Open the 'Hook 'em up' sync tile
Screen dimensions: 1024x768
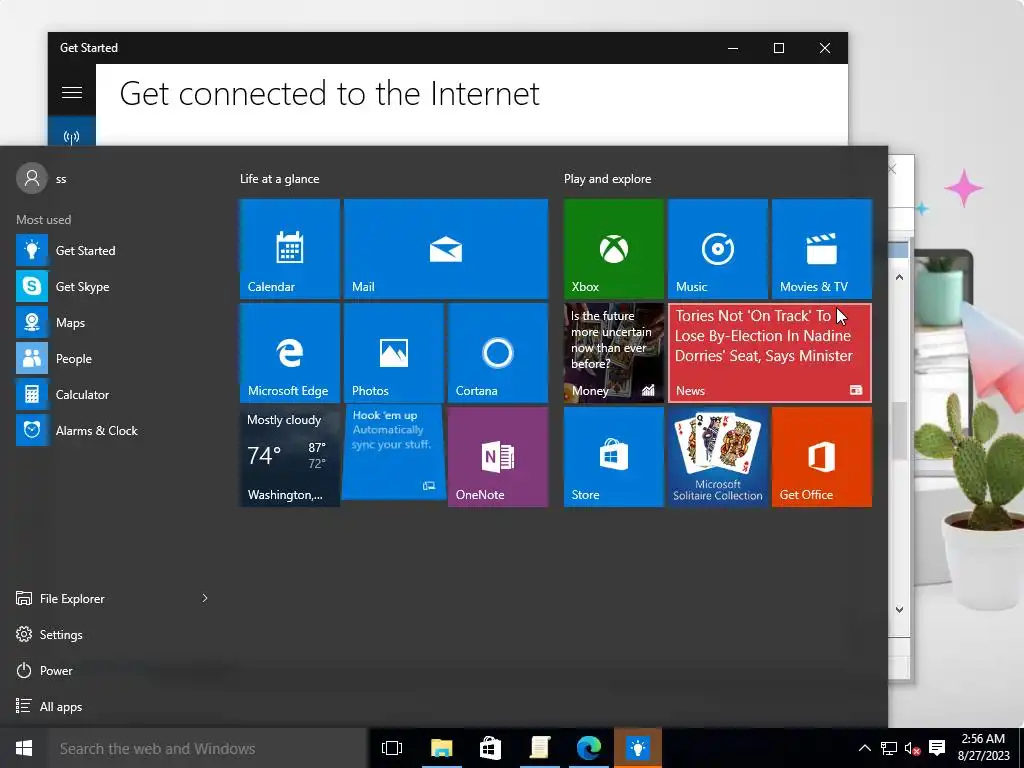point(393,453)
